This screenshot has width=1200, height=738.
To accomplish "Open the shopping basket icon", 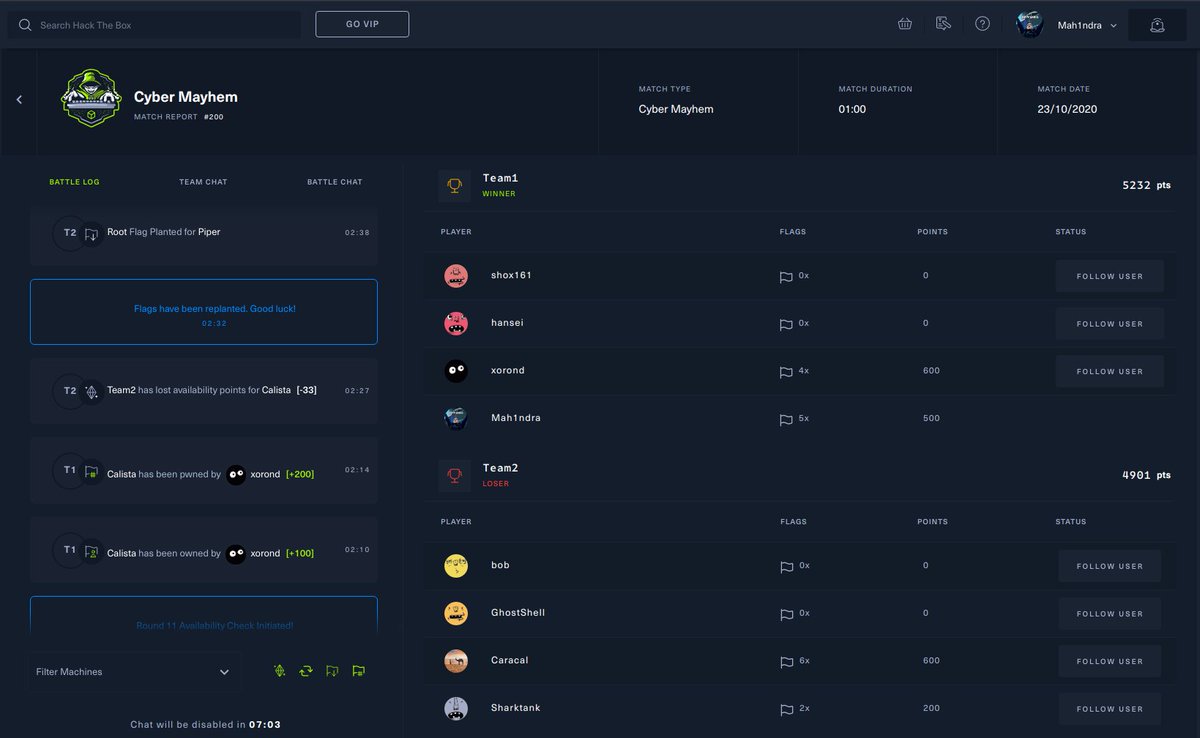I will (x=905, y=24).
